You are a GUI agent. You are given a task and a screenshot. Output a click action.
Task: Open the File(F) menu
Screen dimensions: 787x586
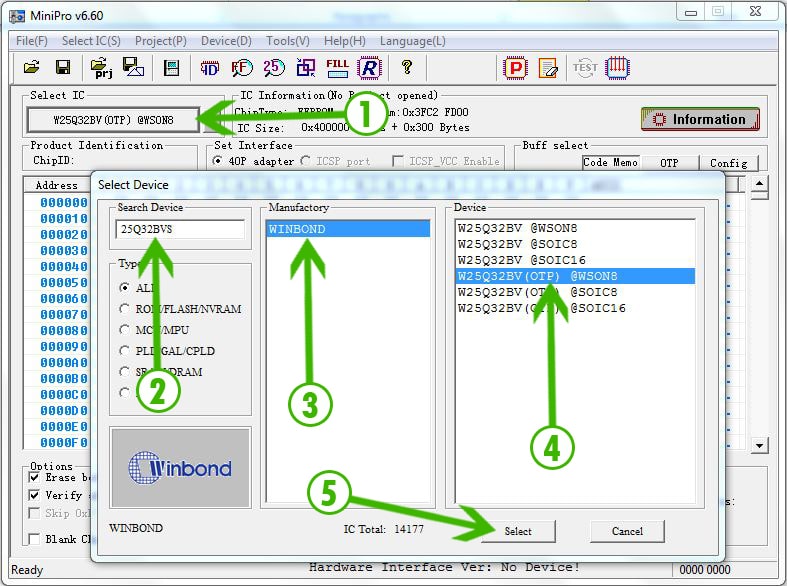point(32,41)
